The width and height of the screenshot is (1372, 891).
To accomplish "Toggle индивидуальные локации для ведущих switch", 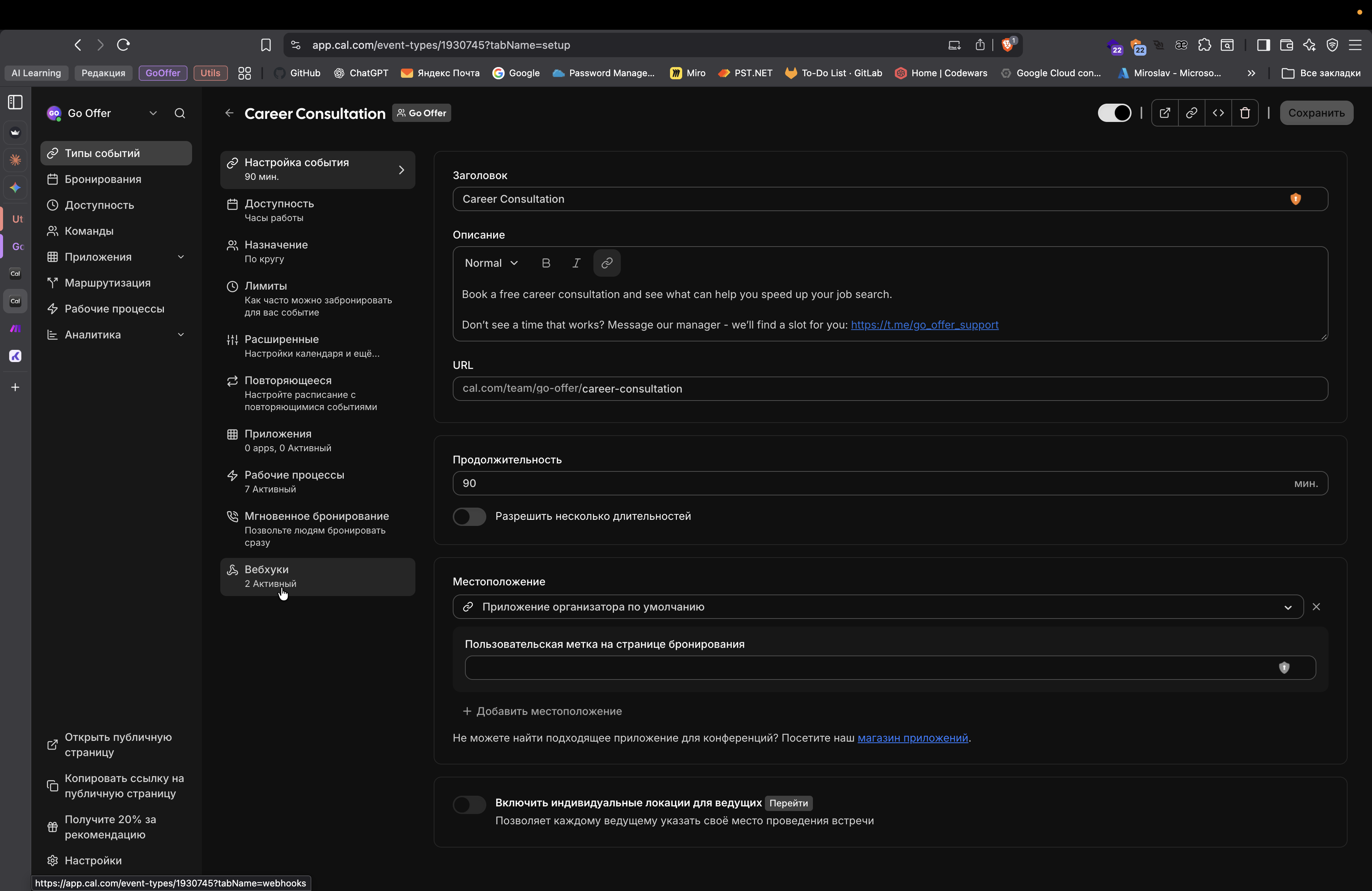I will pos(469,804).
